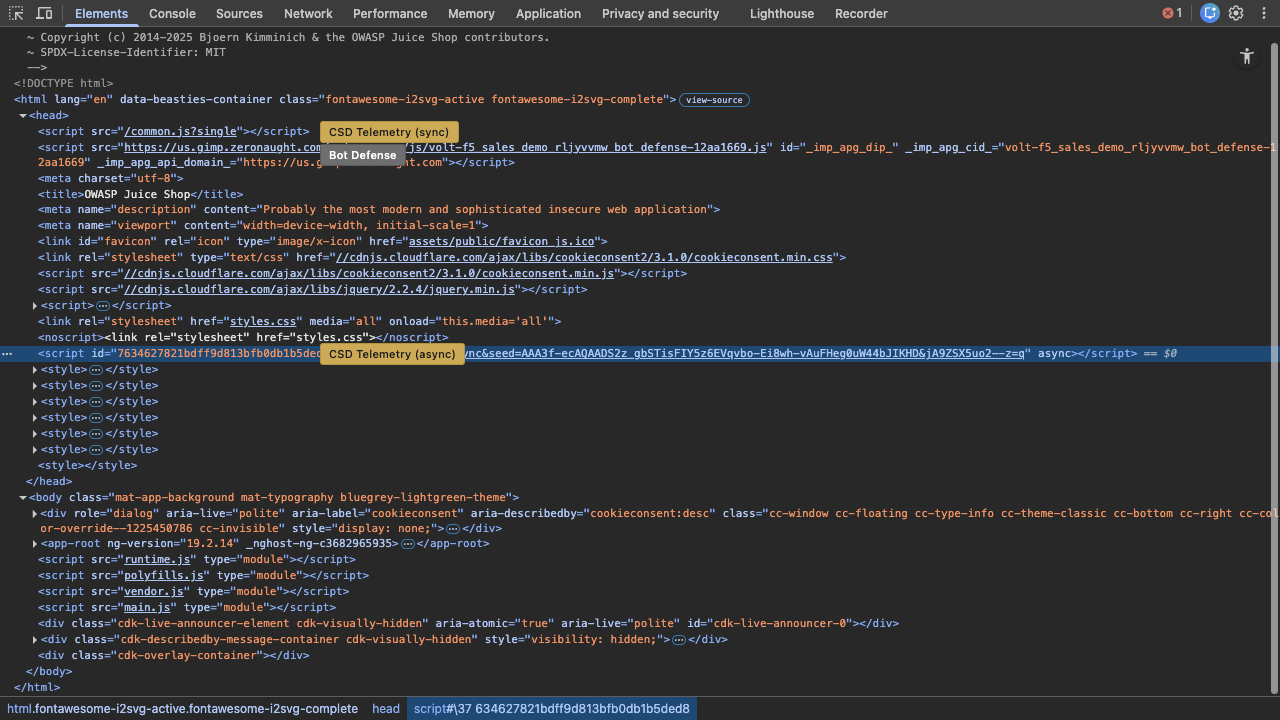Collapse the head element tree node

(22, 115)
